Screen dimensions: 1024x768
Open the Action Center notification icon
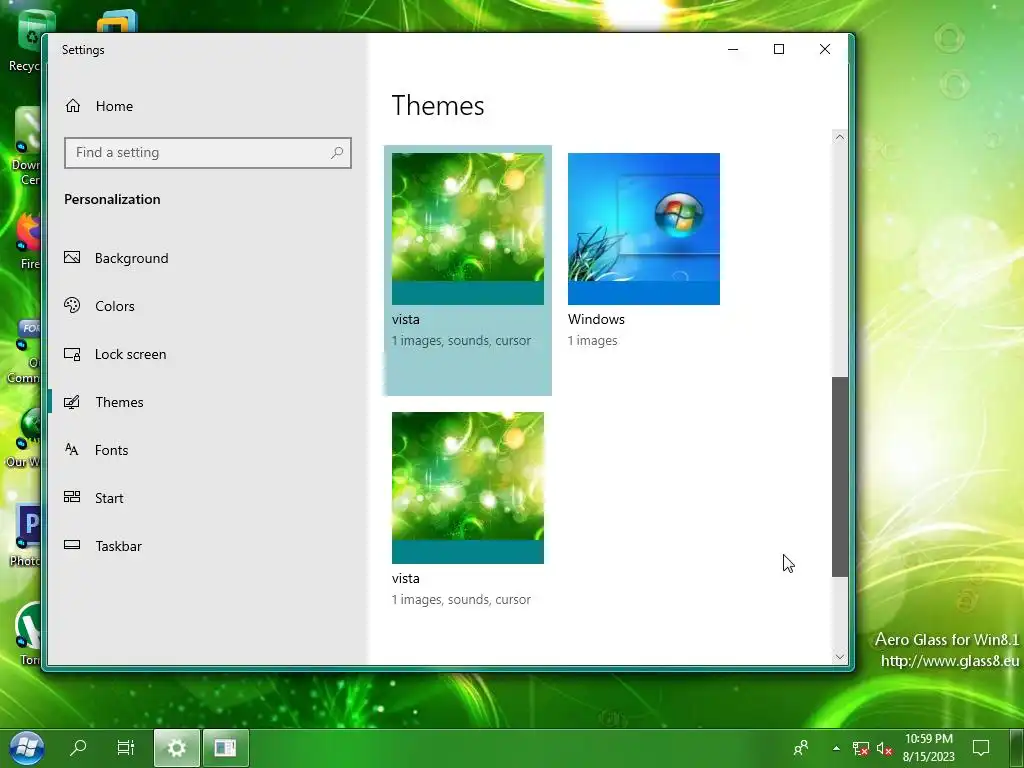click(981, 748)
